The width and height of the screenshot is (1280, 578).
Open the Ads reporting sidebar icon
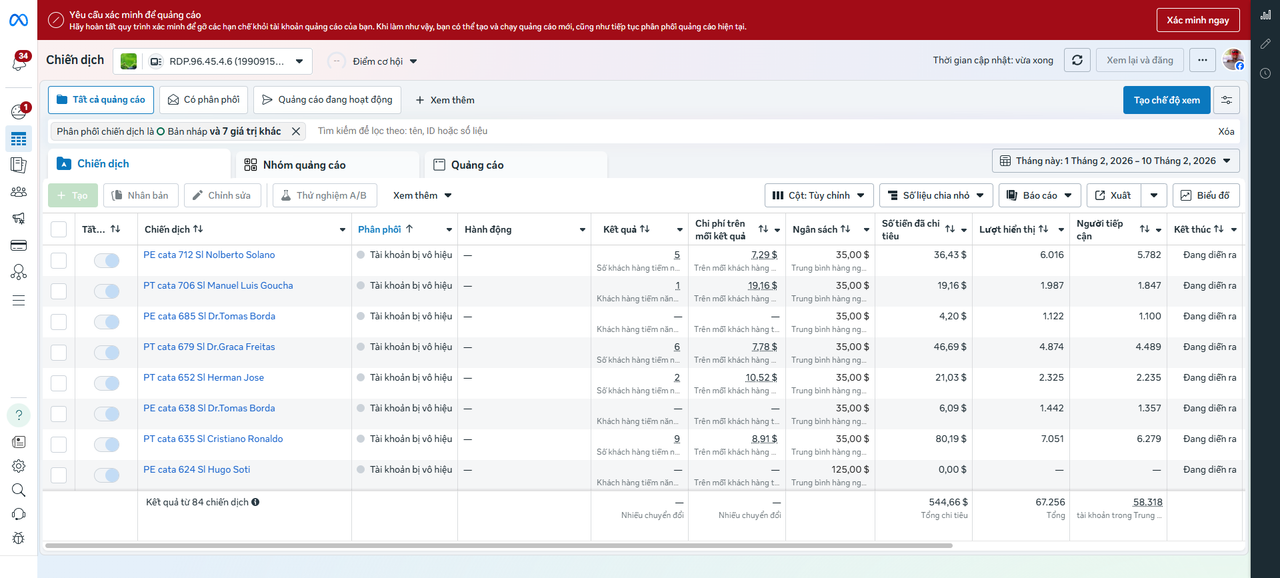click(x=18, y=165)
